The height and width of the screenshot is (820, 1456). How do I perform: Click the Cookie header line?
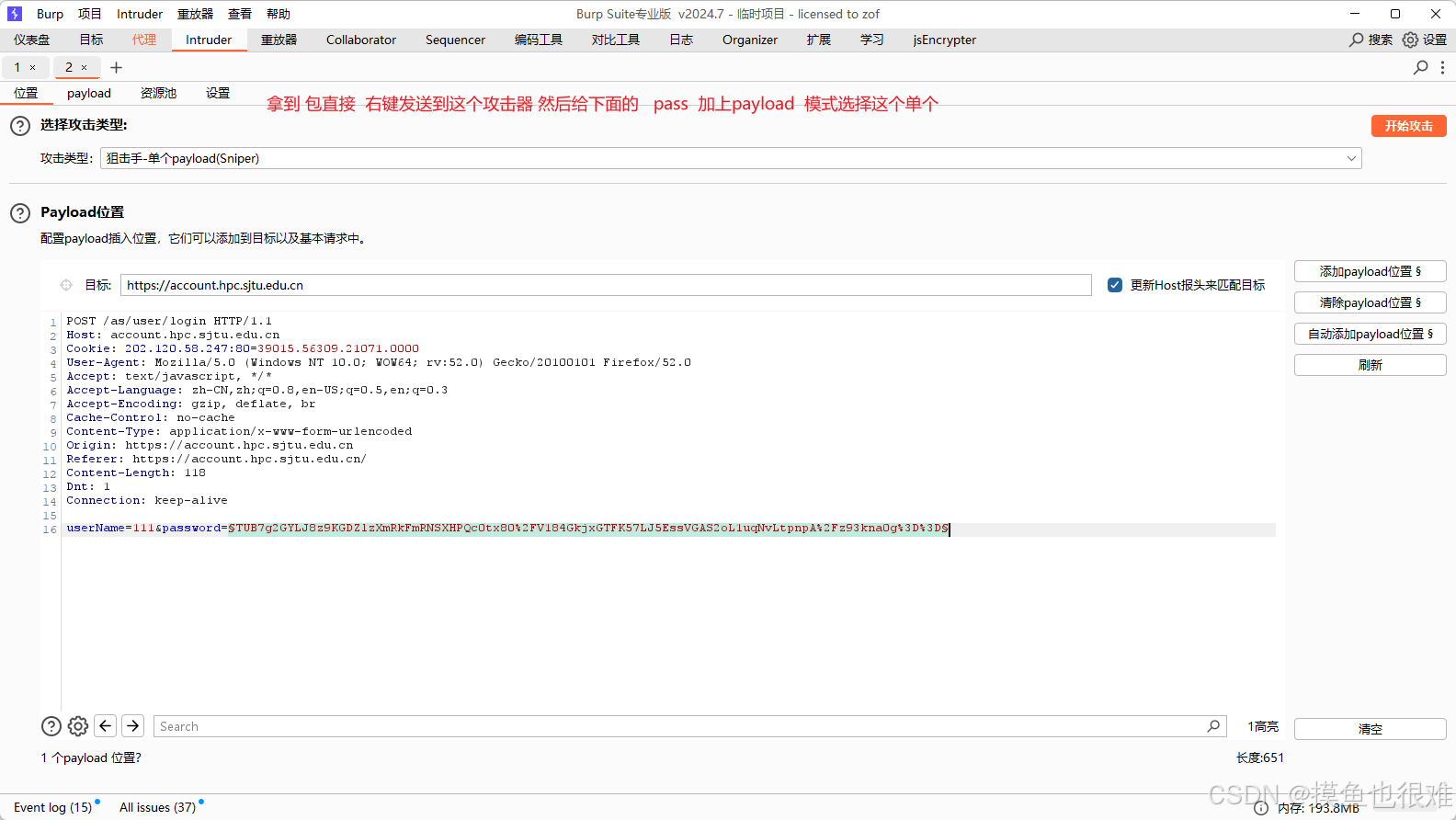click(x=243, y=348)
